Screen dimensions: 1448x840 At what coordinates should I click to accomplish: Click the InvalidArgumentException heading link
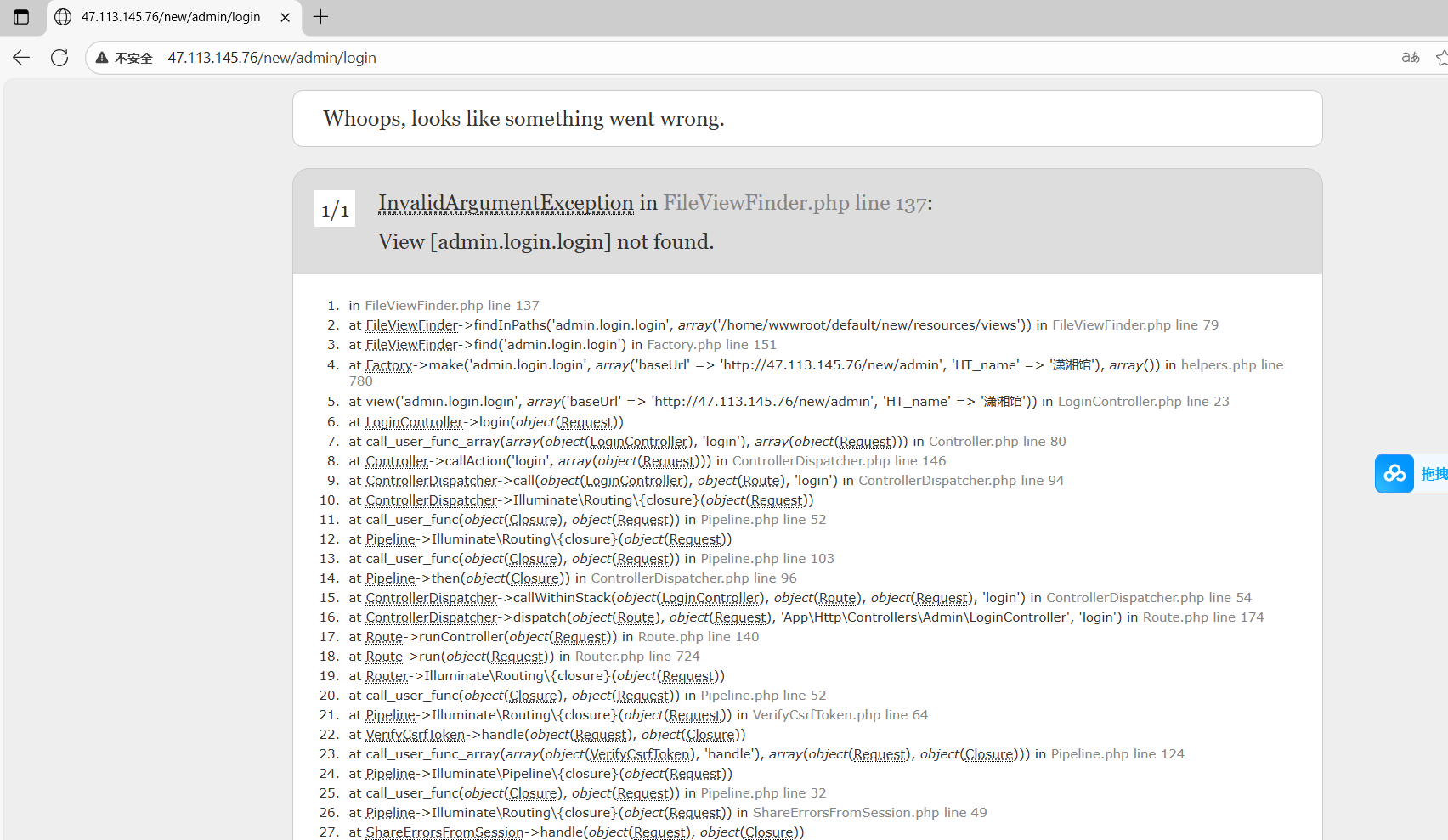[506, 203]
